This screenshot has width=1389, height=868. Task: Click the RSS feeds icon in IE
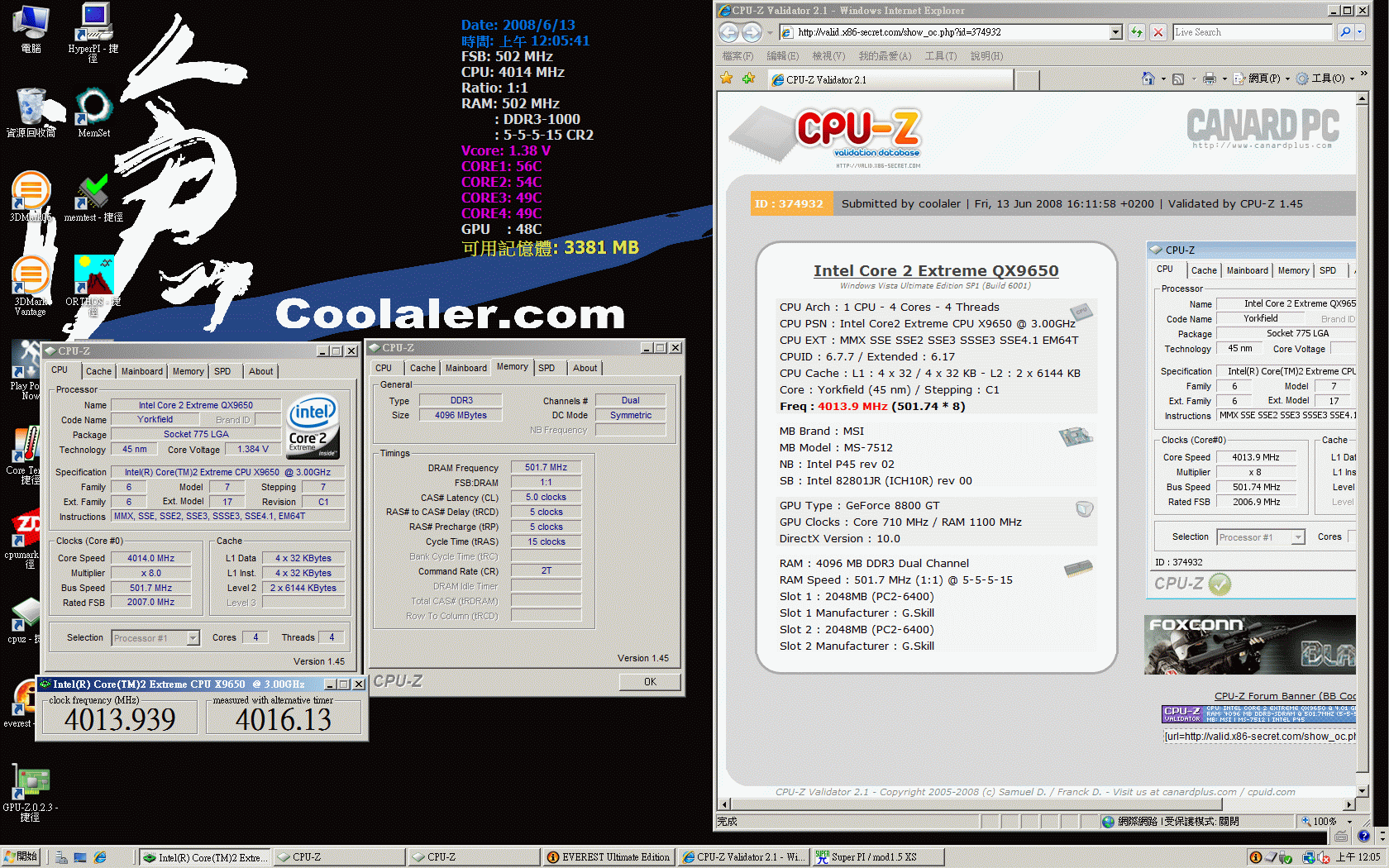[1178, 79]
